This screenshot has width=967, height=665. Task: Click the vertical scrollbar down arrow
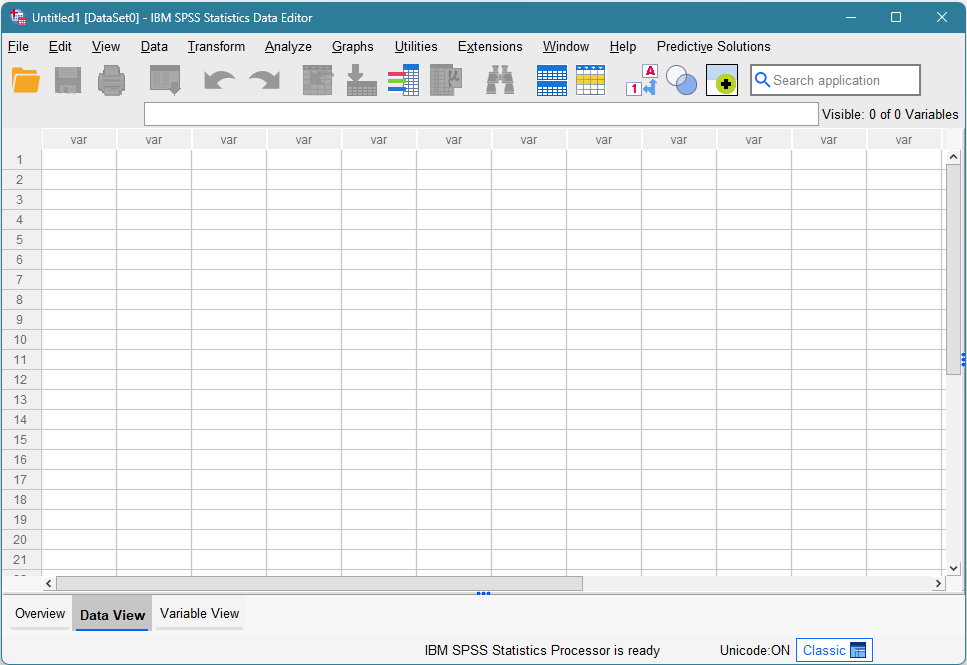pos(953,568)
